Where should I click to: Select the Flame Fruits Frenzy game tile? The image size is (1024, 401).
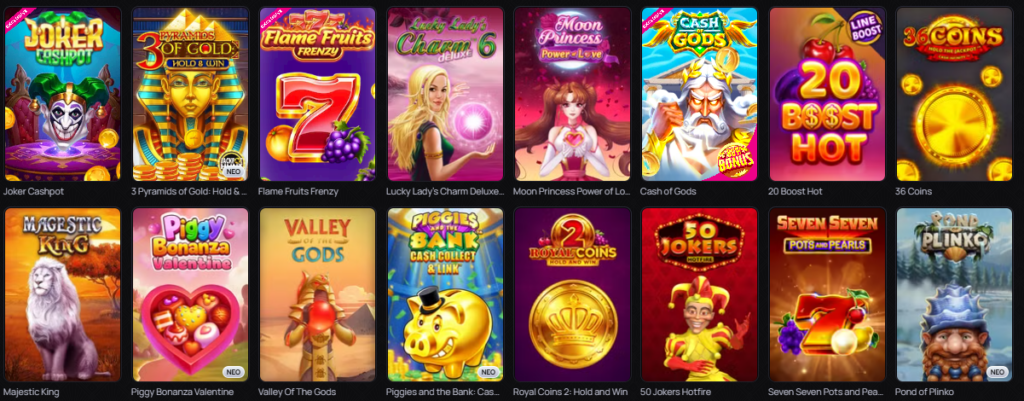[318, 94]
